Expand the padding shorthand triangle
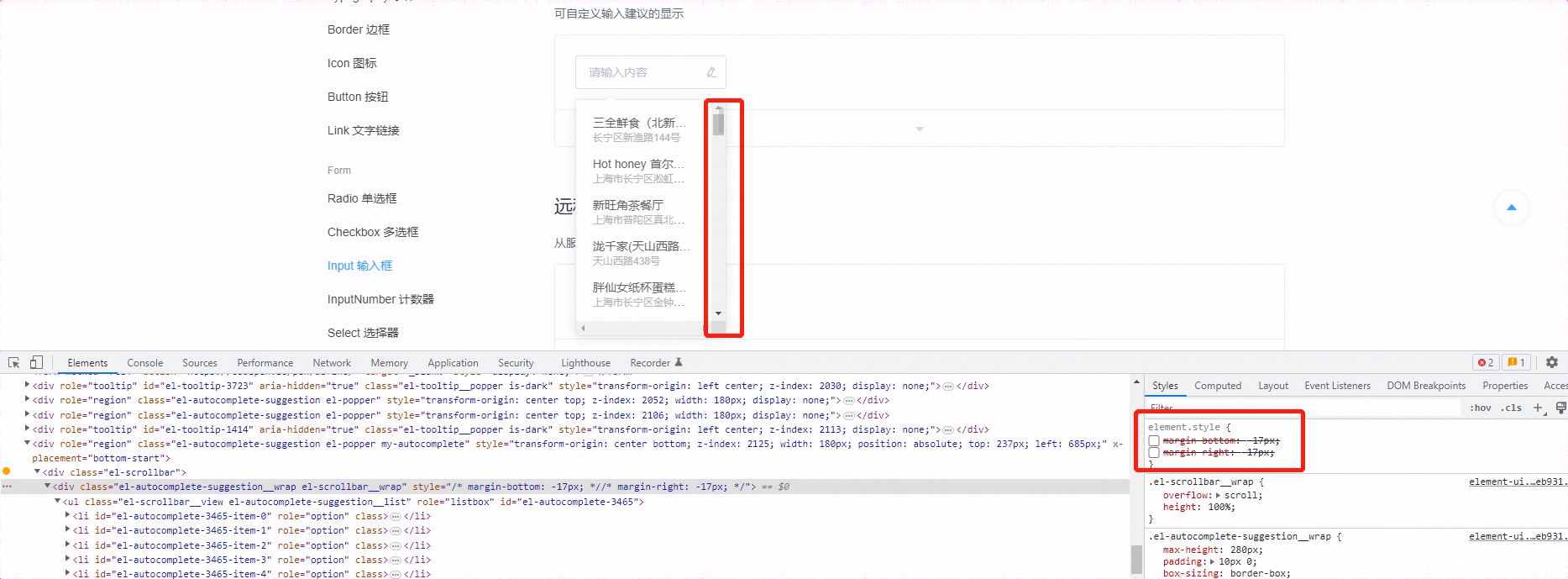 point(1212,561)
